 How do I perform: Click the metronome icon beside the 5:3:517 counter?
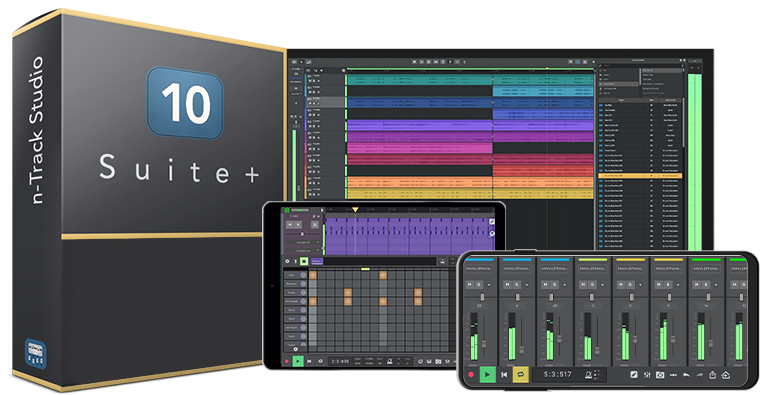[589, 375]
